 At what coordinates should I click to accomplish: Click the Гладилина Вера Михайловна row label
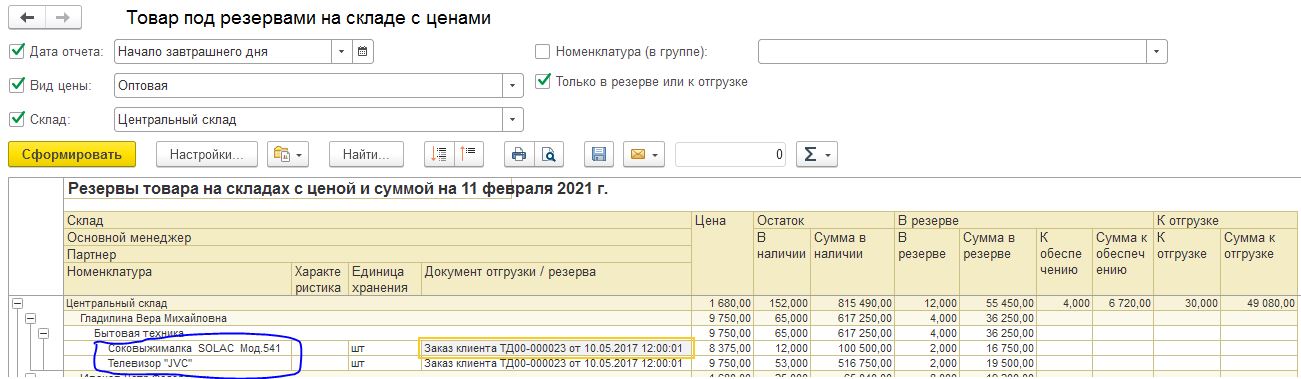(x=152, y=317)
